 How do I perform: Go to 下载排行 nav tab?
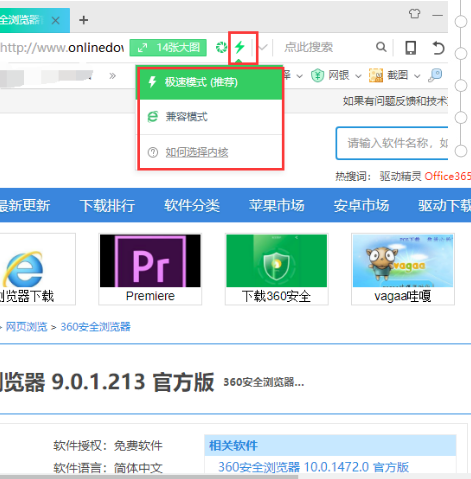(107, 205)
